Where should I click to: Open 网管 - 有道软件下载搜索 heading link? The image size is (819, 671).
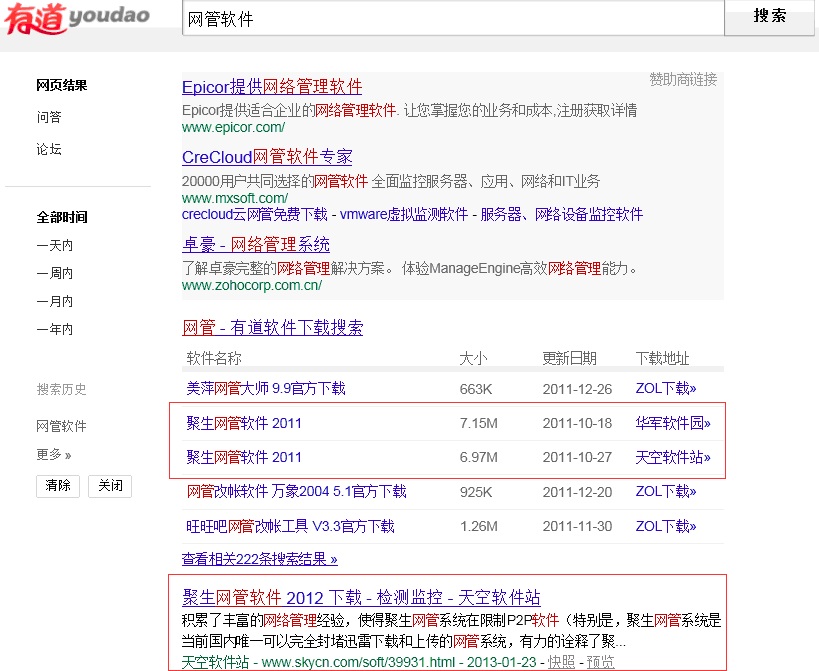click(x=273, y=327)
